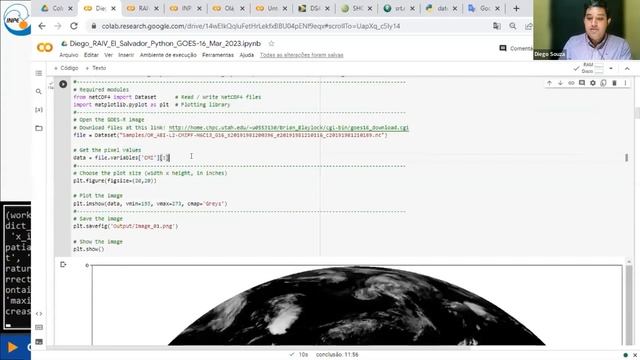The image size is (640, 360).
Task: Open cell editor settings gear icon
Action: point(593,83)
